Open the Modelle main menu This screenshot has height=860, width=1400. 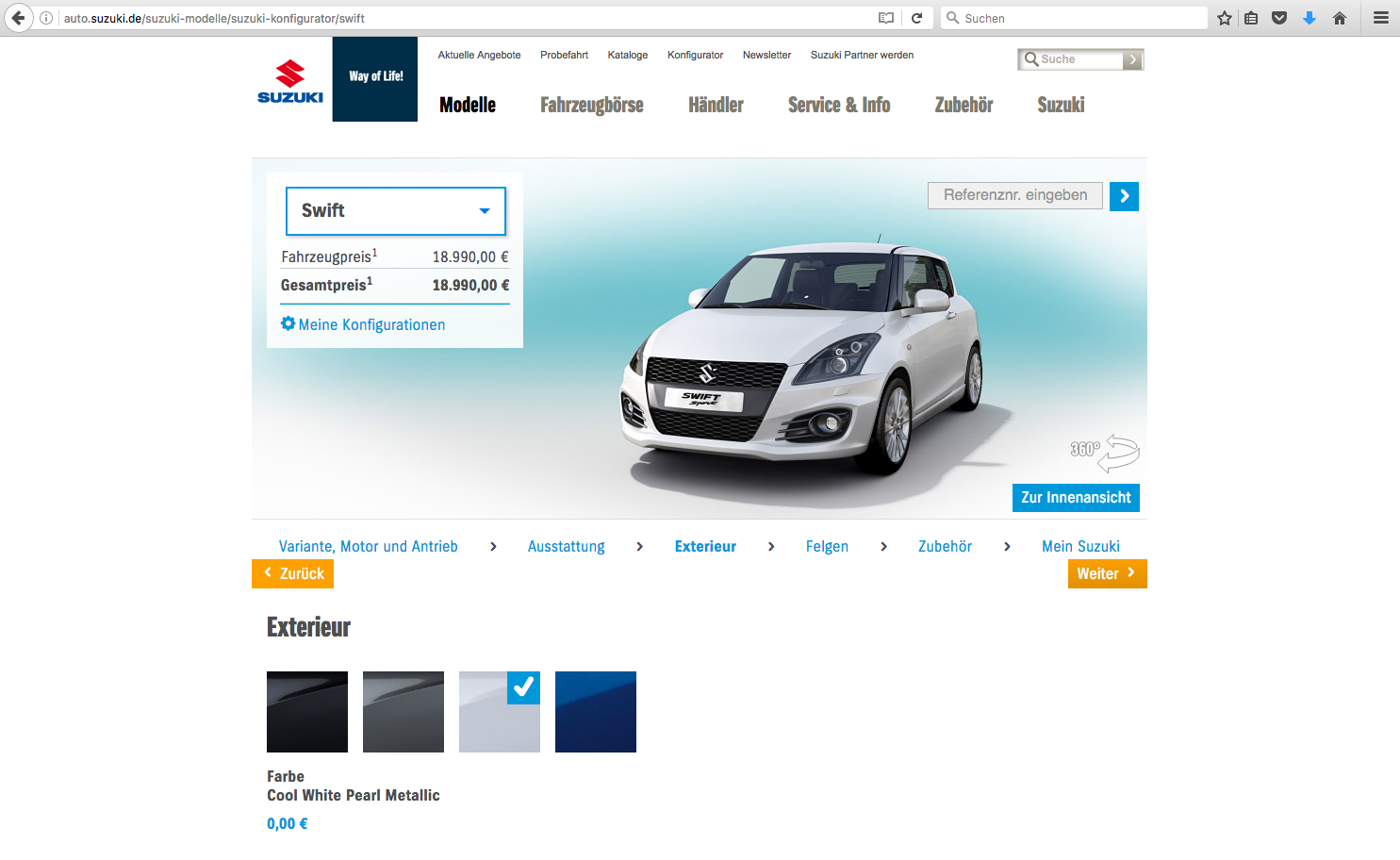coord(468,105)
